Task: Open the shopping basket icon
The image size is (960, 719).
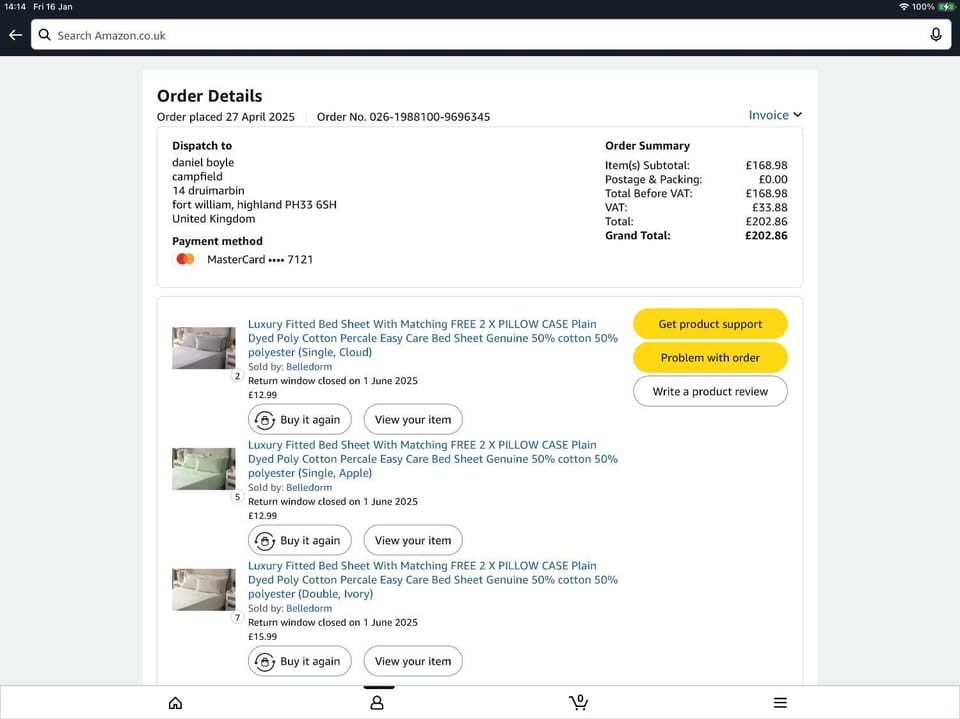Action: pos(578,702)
